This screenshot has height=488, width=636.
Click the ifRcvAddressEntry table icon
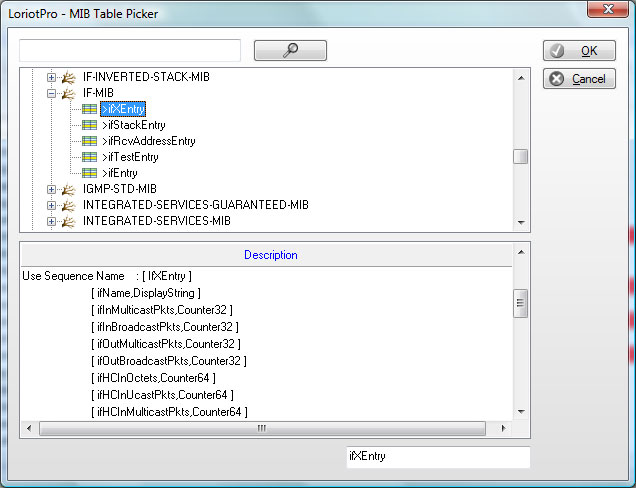[x=89, y=141]
